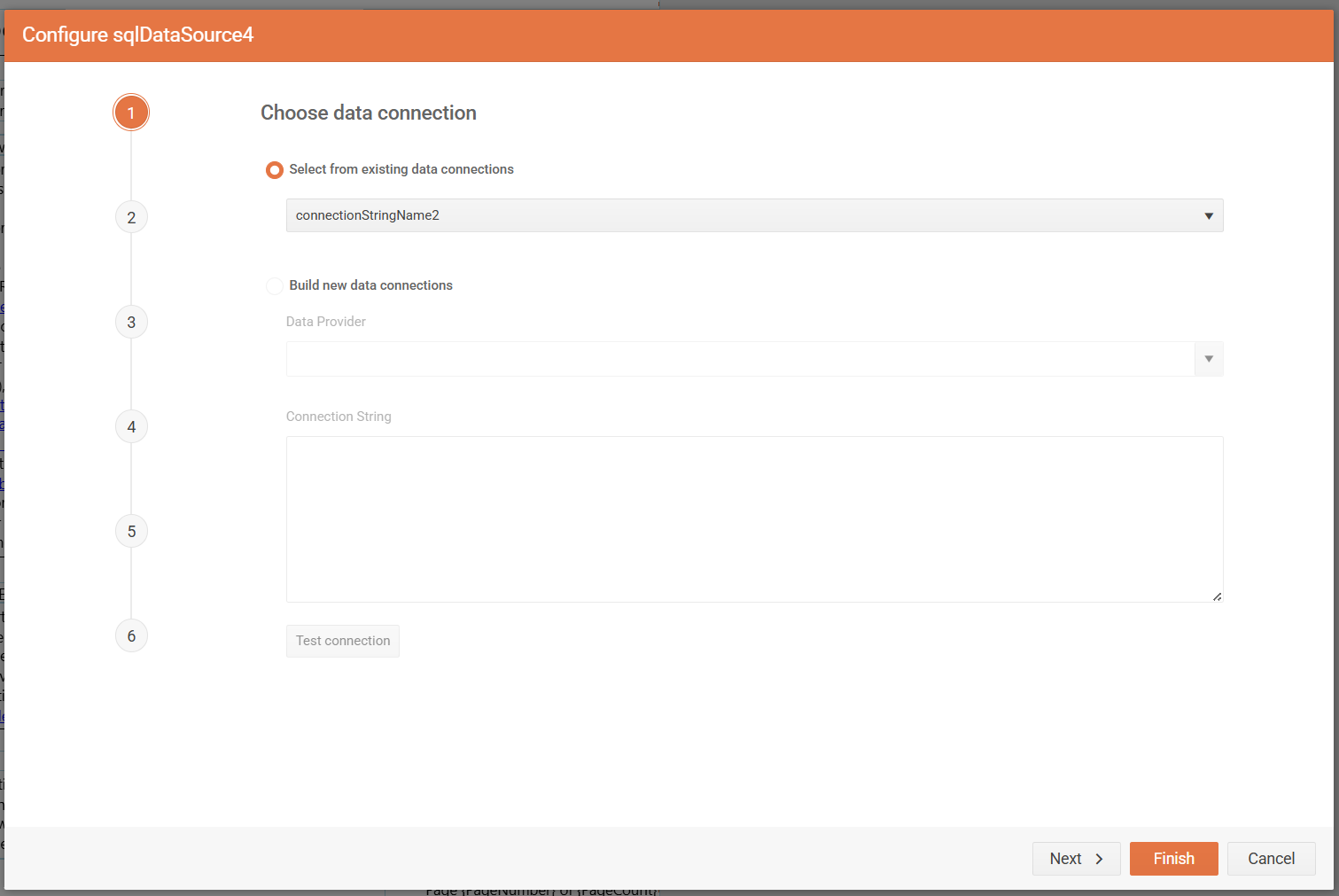Expand the existing connections dropdown arrow
Screen dimensions: 1339x896
pos(1208,215)
